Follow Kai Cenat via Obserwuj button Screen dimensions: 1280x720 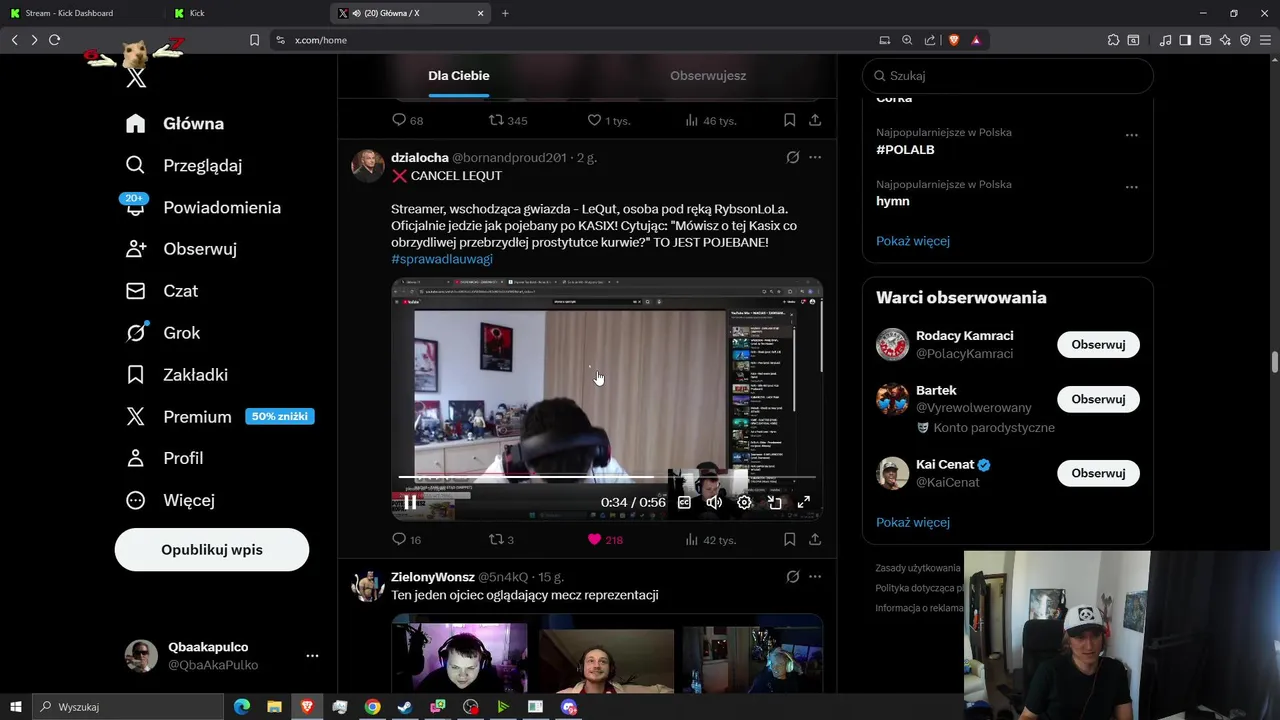(1098, 473)
